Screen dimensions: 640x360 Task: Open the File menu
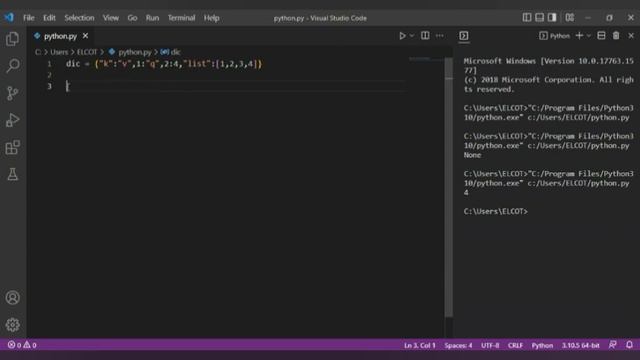(29, 18)
